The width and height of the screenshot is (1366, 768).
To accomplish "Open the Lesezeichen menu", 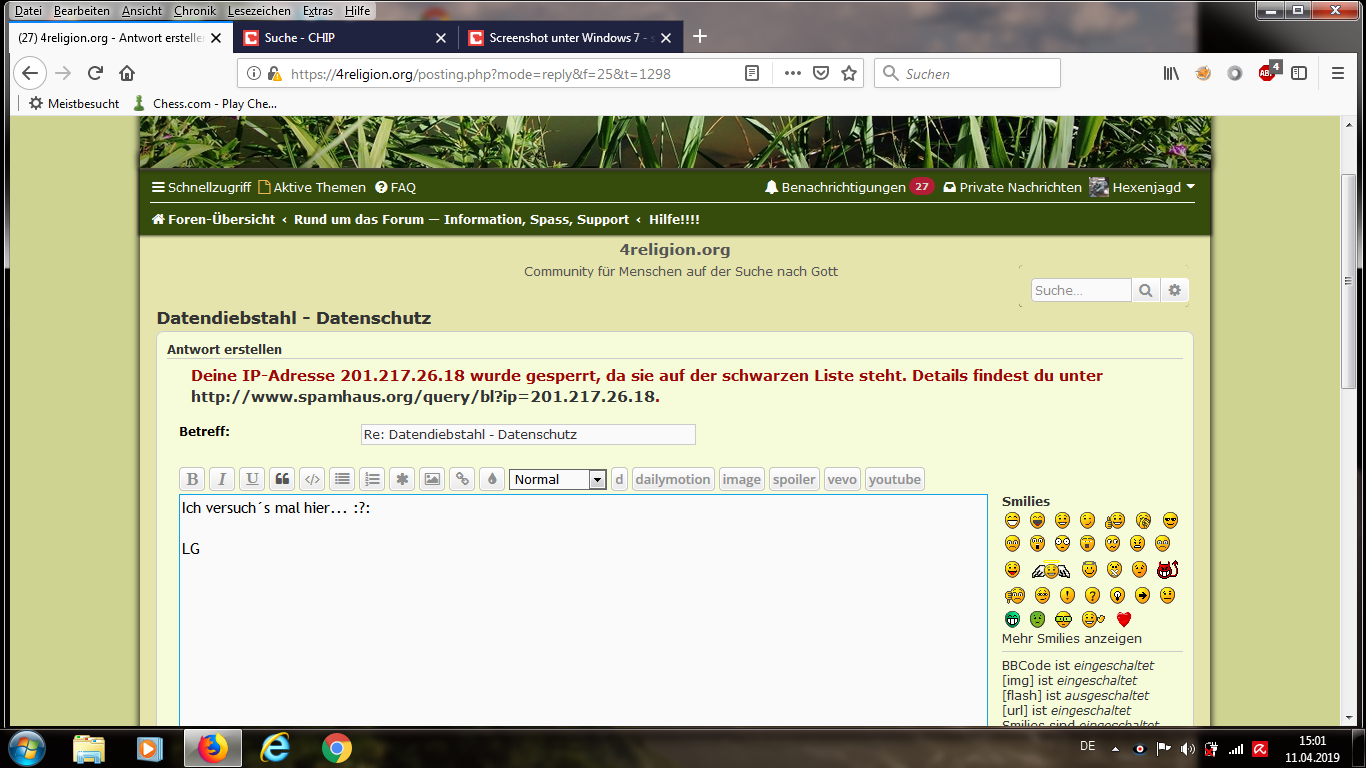I will pos(259,11).
